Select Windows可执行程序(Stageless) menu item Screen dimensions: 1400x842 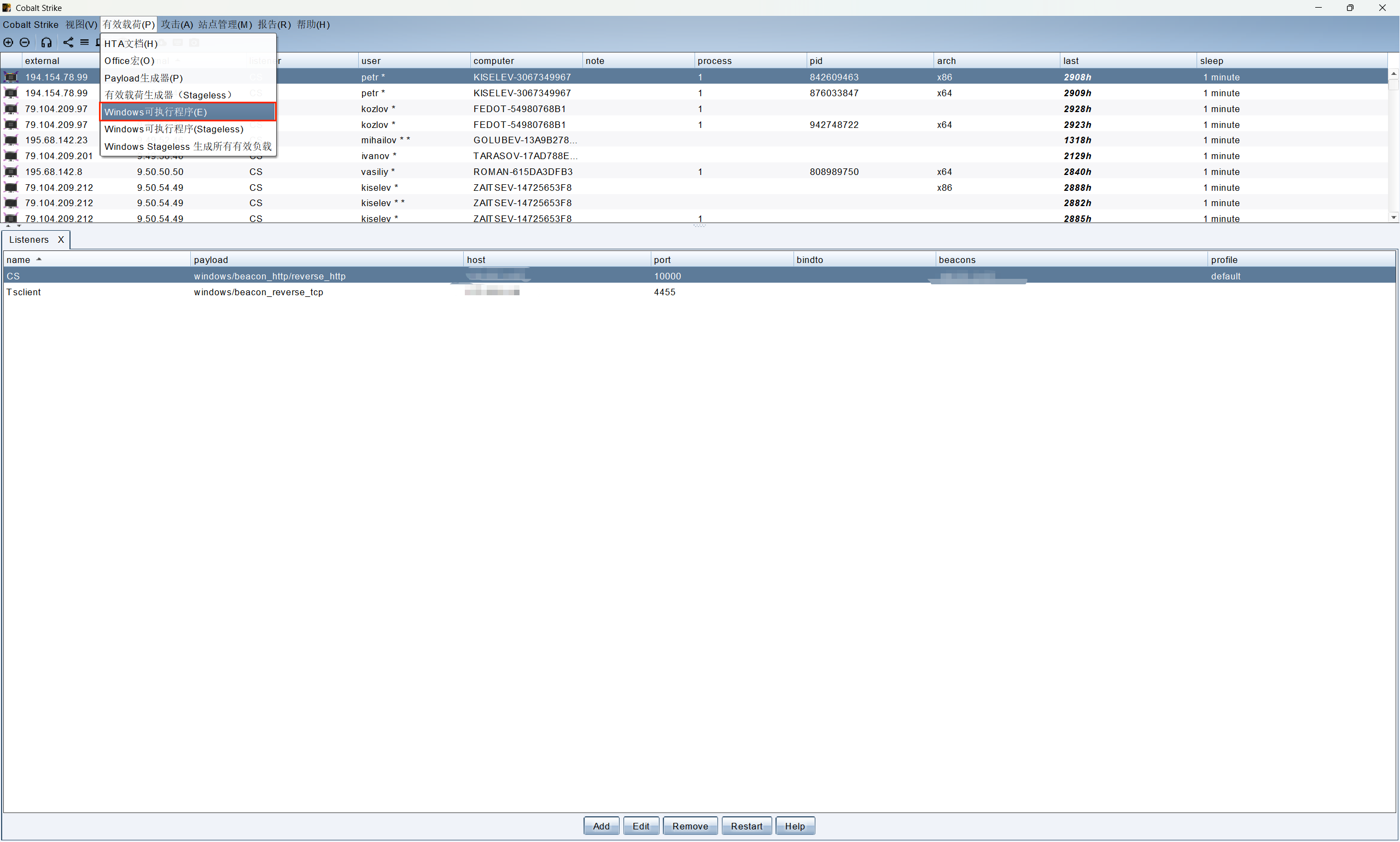(x=188, y=130)
